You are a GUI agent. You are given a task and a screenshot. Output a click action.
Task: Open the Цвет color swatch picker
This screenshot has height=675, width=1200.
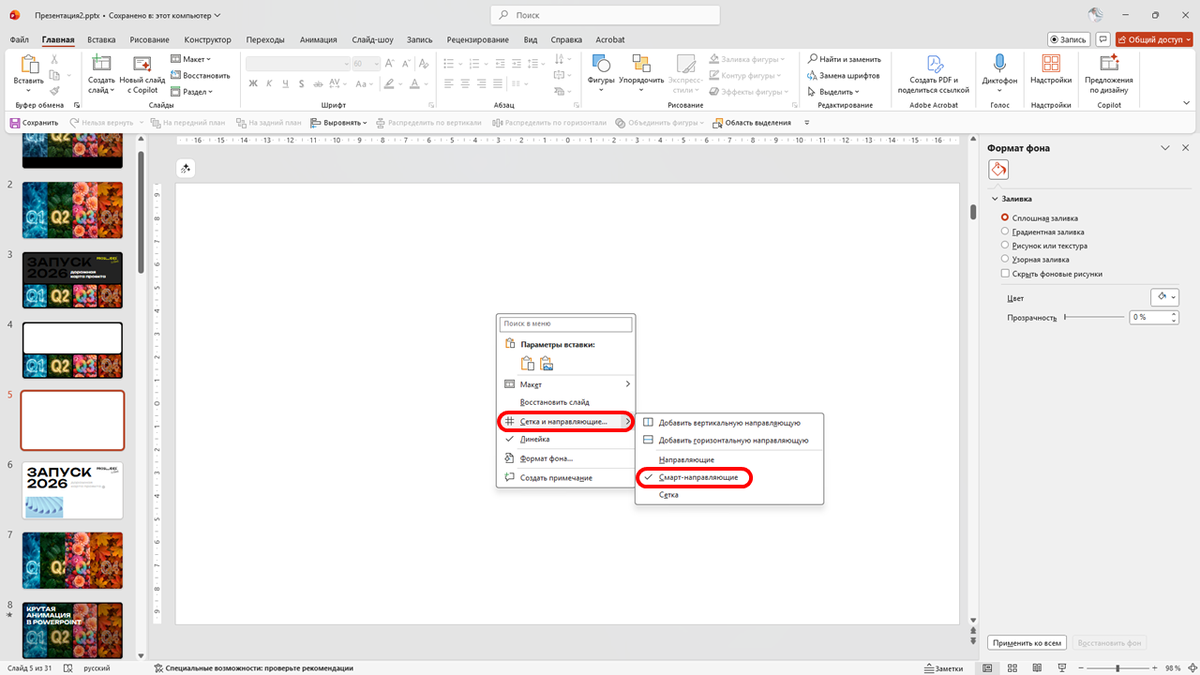click(1166, 297)
